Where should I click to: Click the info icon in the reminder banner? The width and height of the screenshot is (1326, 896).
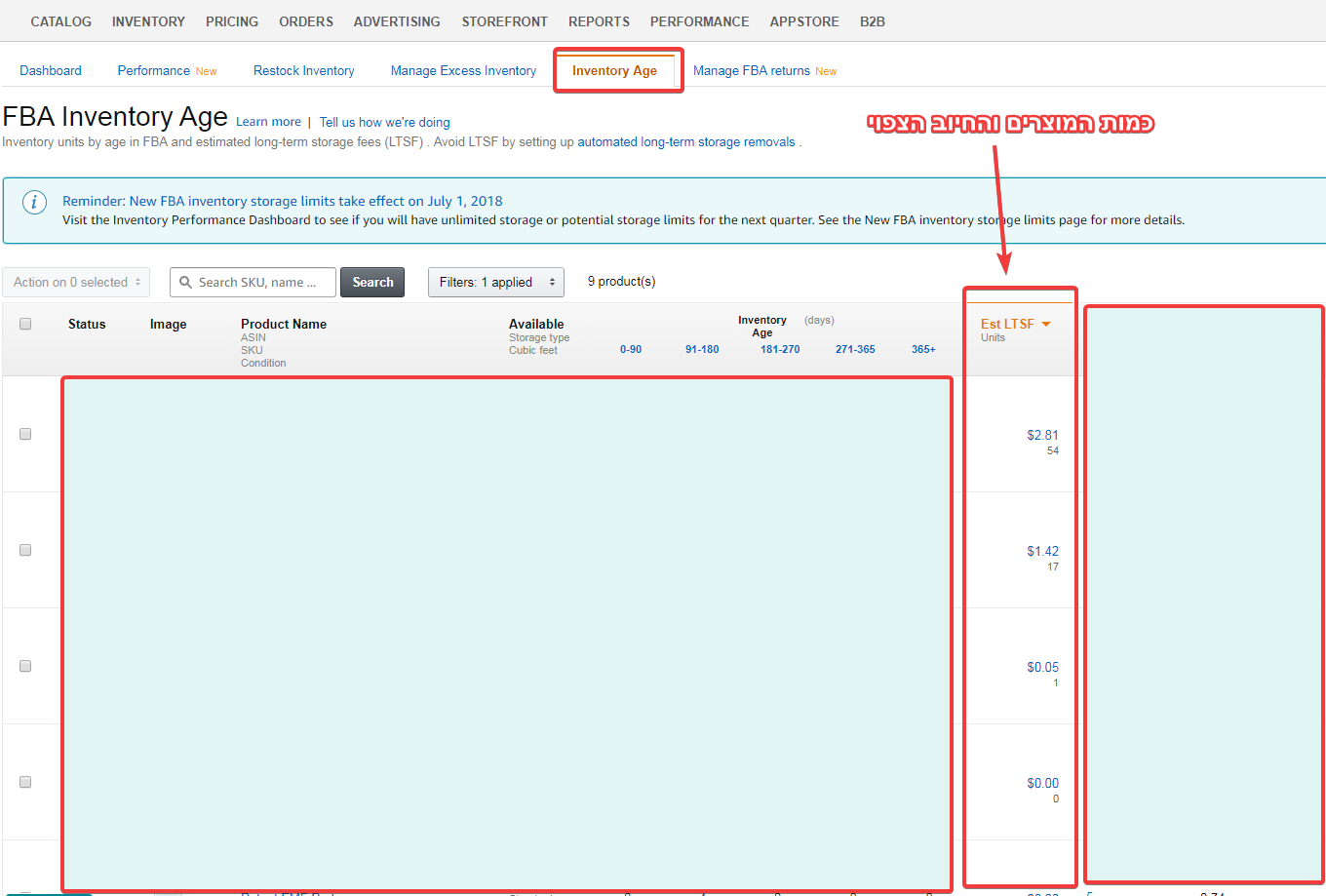click(x=34, y=202)
